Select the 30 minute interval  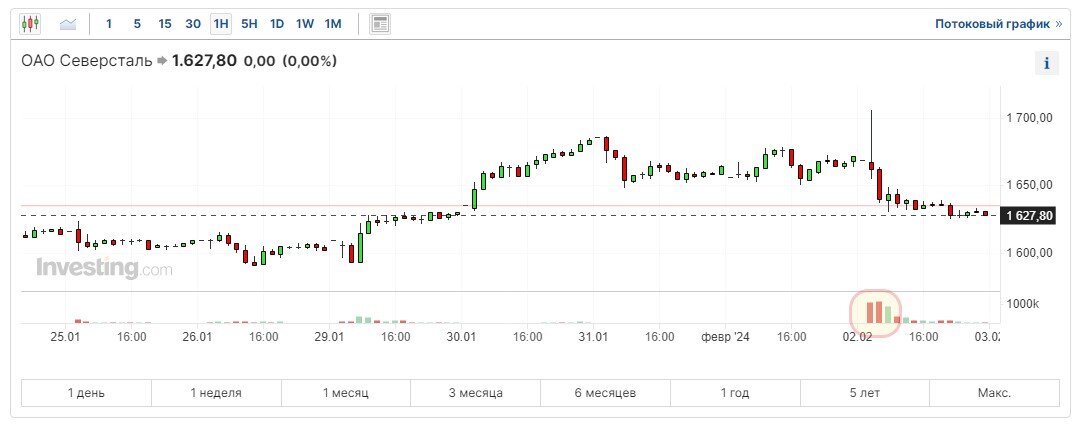tap(193, 24)
